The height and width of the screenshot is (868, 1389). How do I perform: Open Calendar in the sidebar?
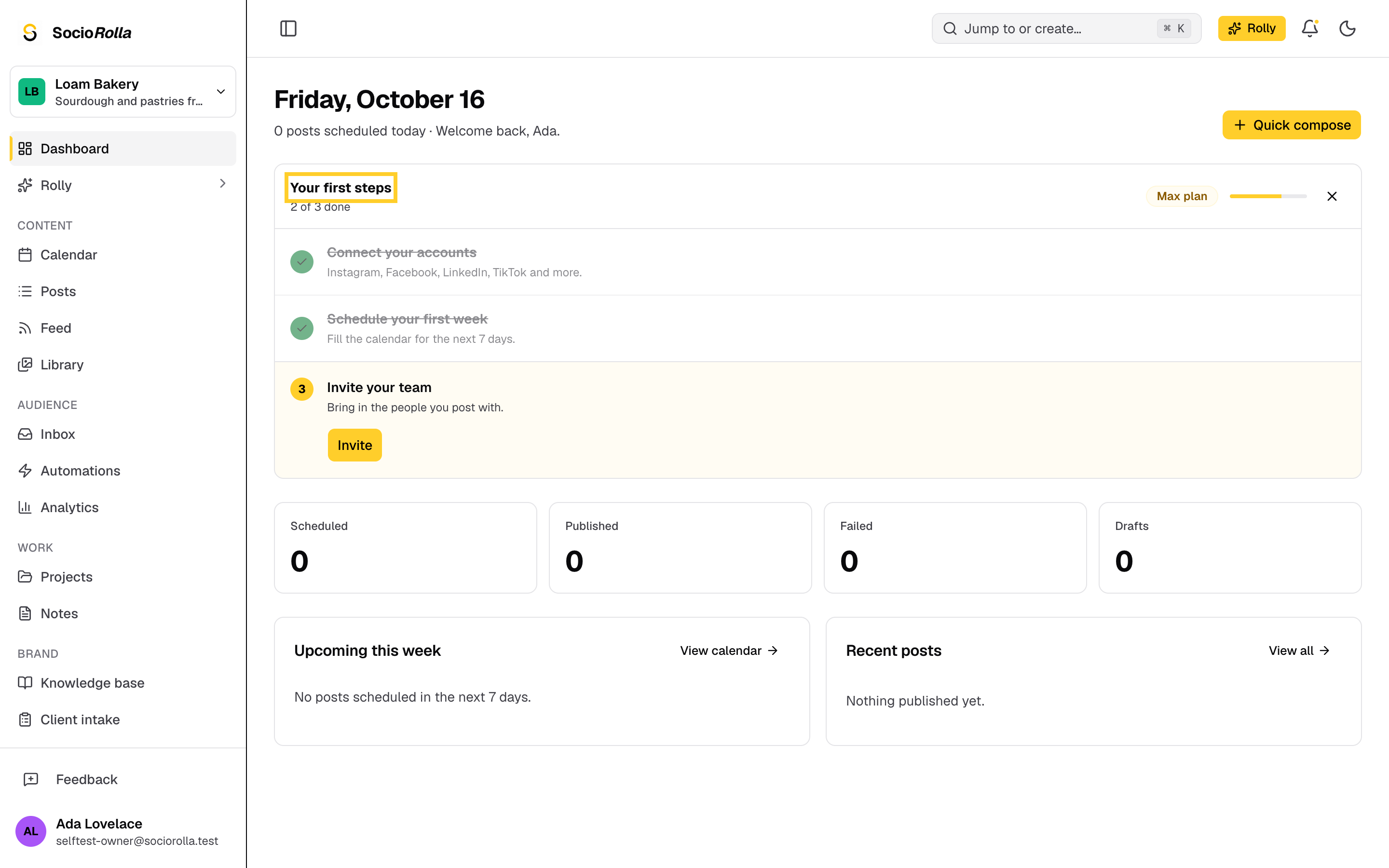tap(123, 255)
